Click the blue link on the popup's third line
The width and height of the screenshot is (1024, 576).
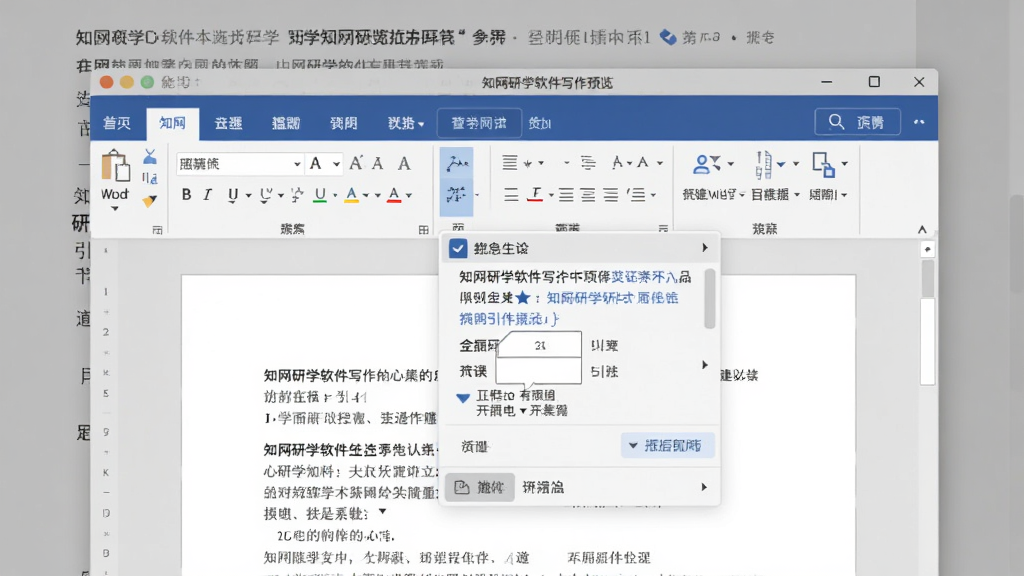(509, 319)
